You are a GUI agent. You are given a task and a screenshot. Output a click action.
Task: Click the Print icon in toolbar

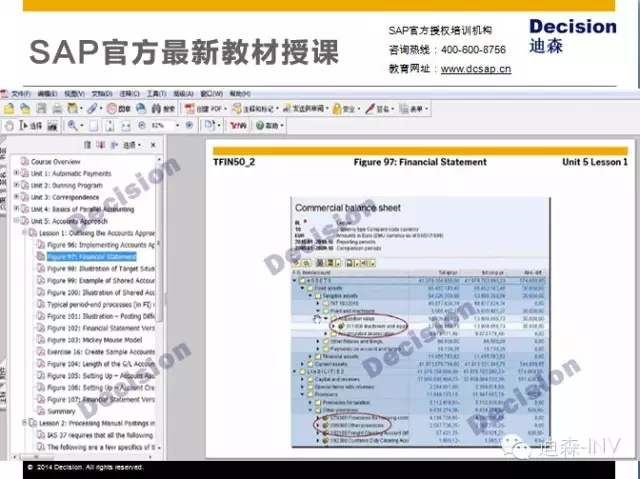click(x=57, y=109)
